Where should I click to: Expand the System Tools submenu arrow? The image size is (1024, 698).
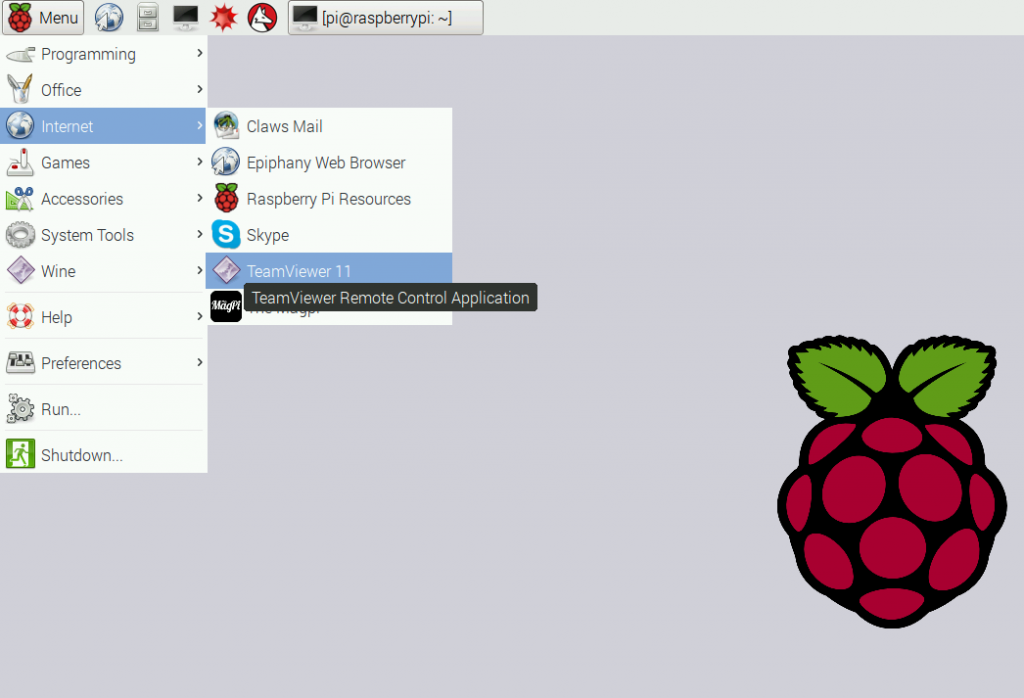click(200, 234)
